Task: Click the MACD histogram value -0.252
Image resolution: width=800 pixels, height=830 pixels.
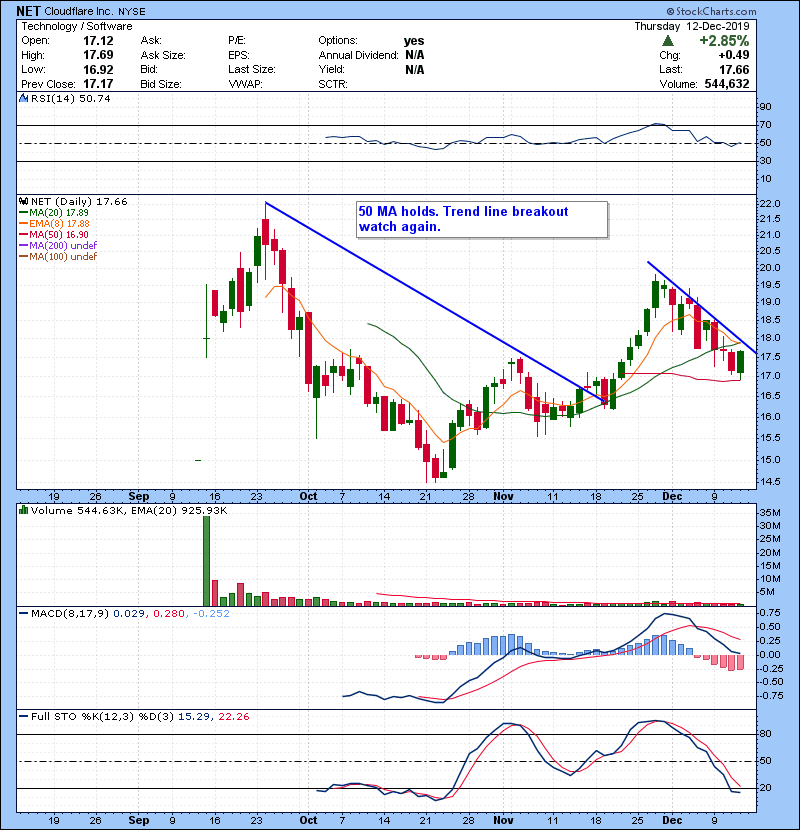Action: (x=211, y=613)
